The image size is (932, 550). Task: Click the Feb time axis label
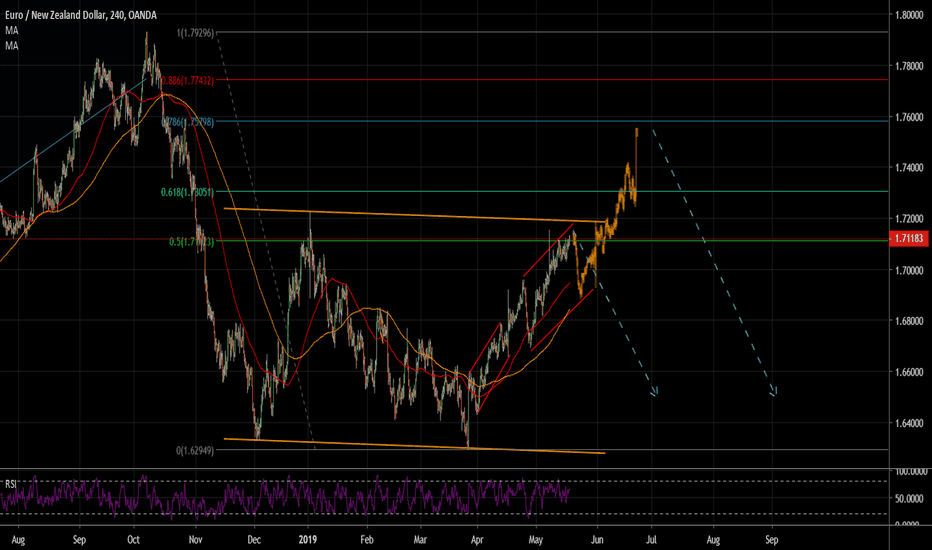(x=367, y=540)
